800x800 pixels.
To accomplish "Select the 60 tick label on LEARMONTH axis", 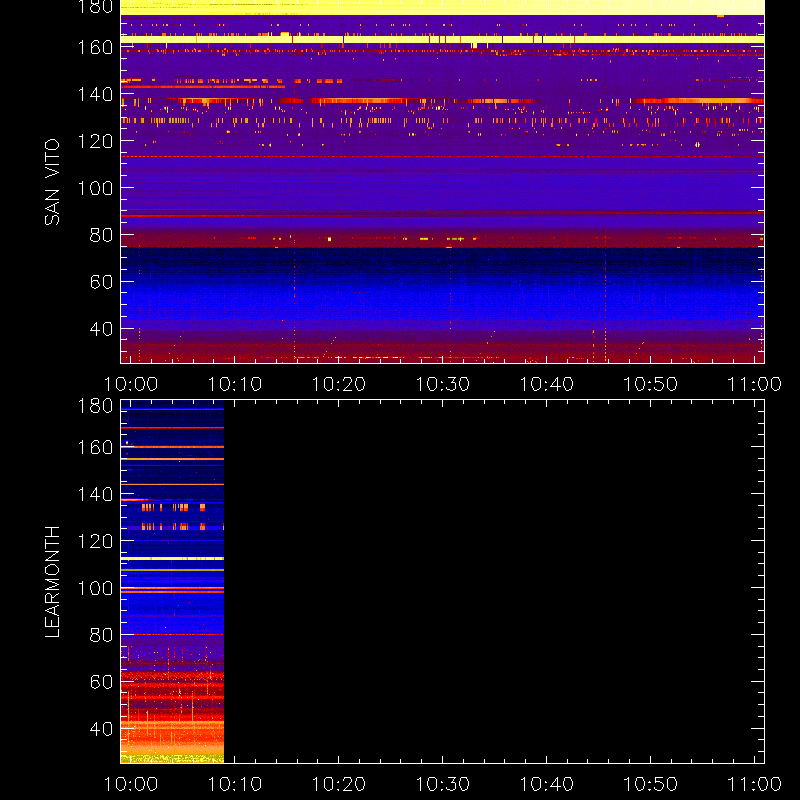I will pyautogui.click(x=101, y=682).
